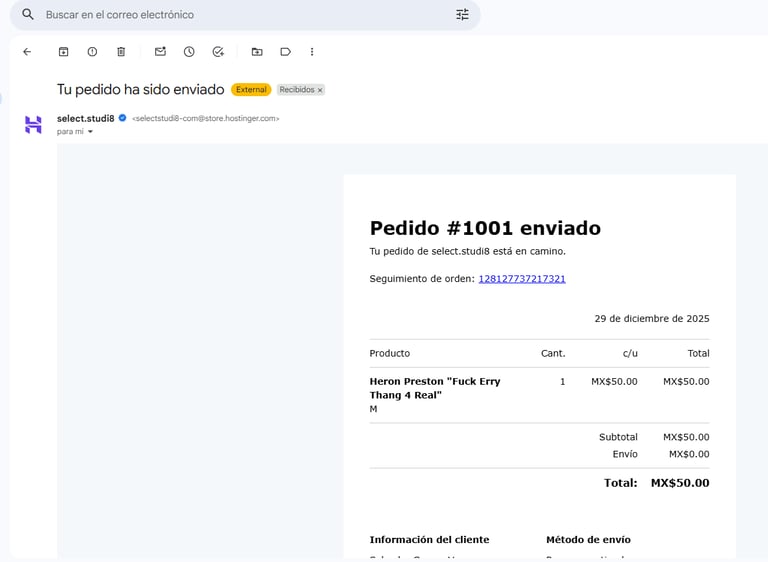Delete this email with trash icon
This screenshot has height=562, width=768.
click(x=121, y=51)
